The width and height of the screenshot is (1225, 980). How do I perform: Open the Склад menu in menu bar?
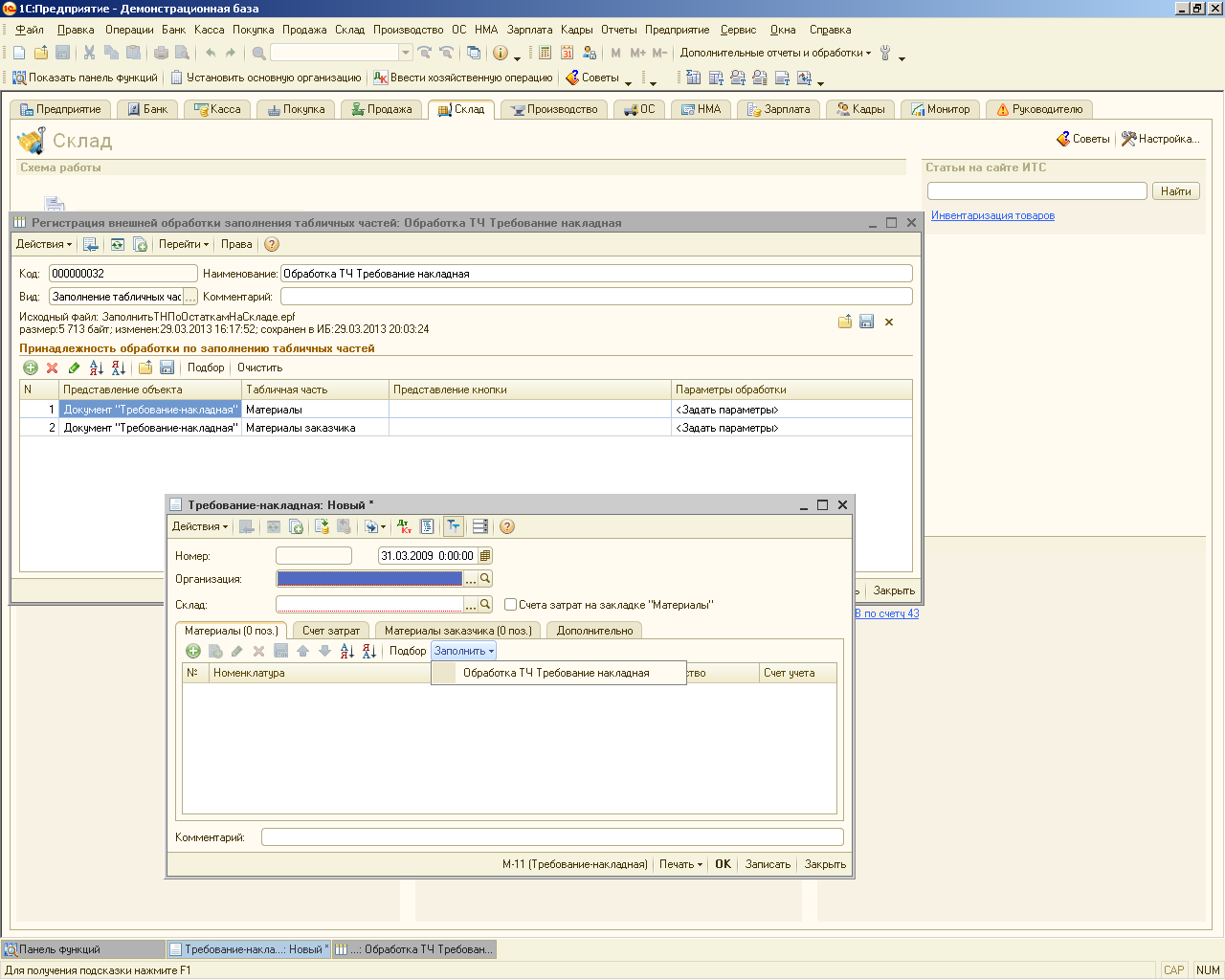(x=349, y=30)
